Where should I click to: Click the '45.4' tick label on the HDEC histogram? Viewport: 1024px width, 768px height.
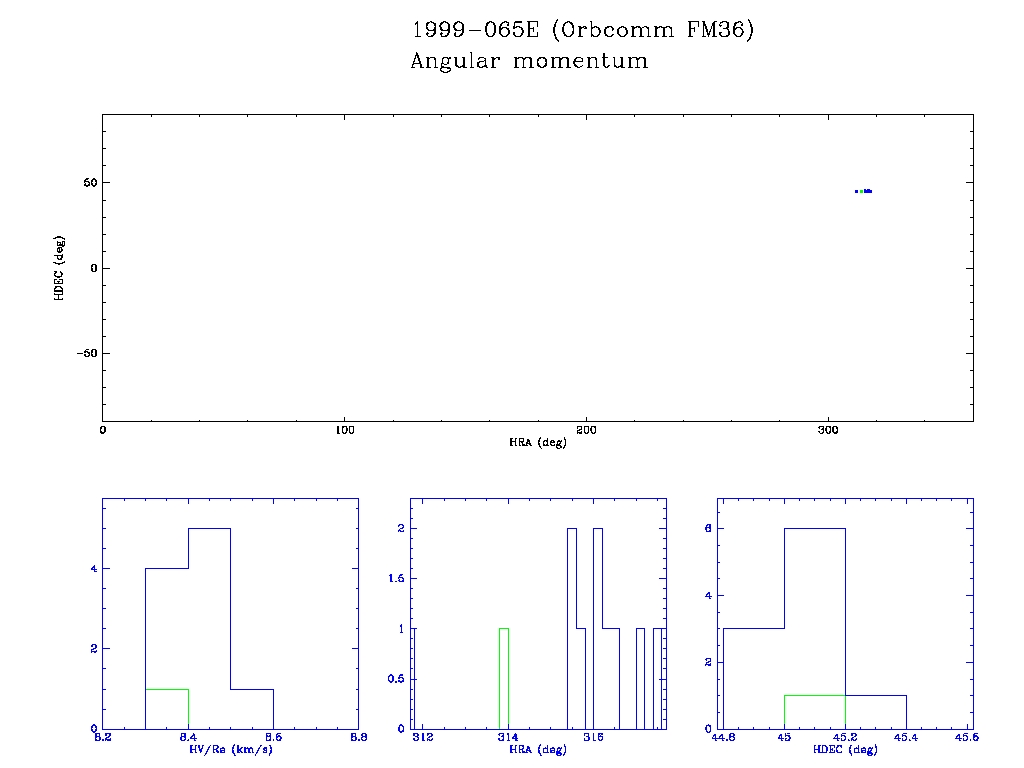(x=906, y=738)
